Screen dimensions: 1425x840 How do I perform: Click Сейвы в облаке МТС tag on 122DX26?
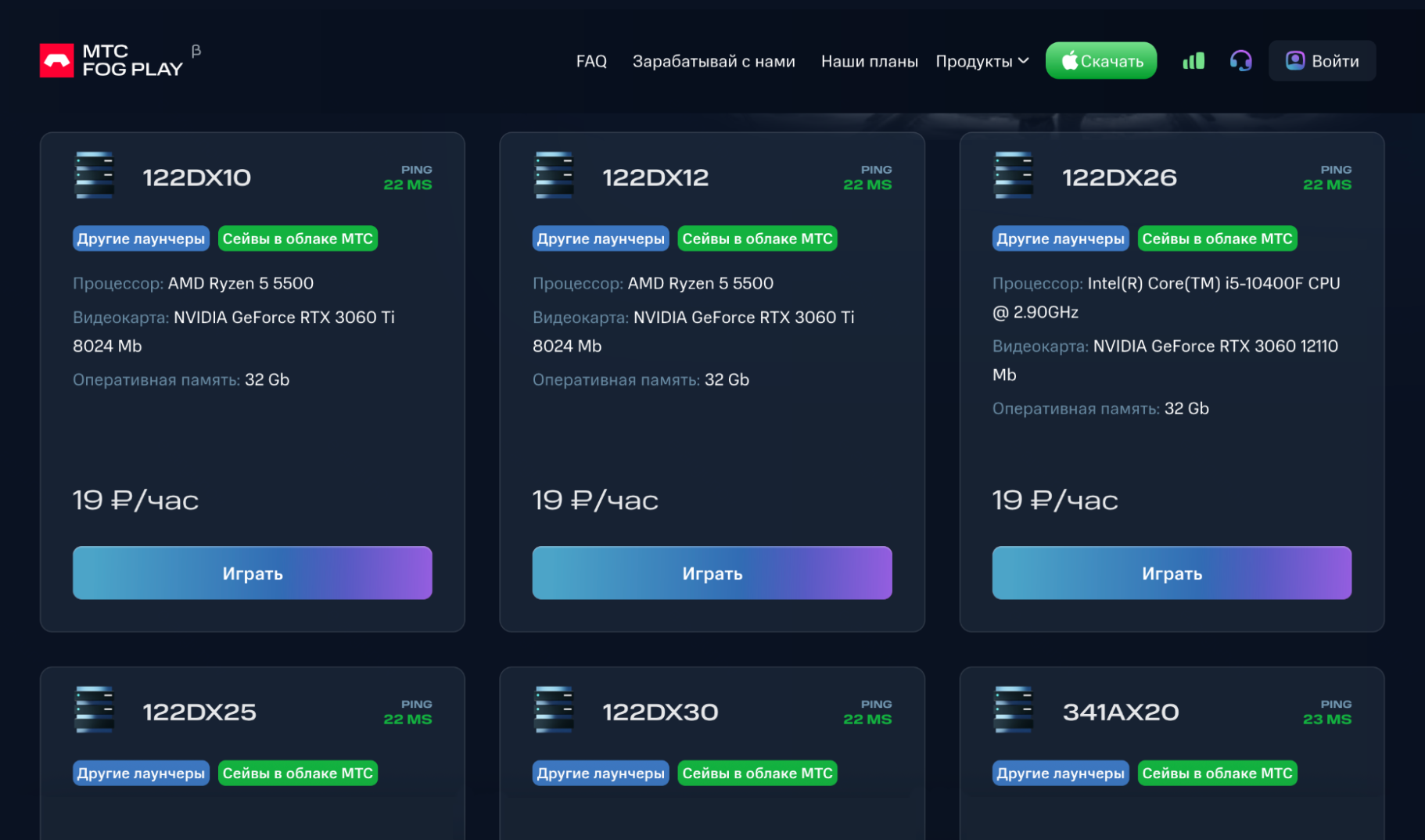pyautogui.click(x=1217, y=239)
